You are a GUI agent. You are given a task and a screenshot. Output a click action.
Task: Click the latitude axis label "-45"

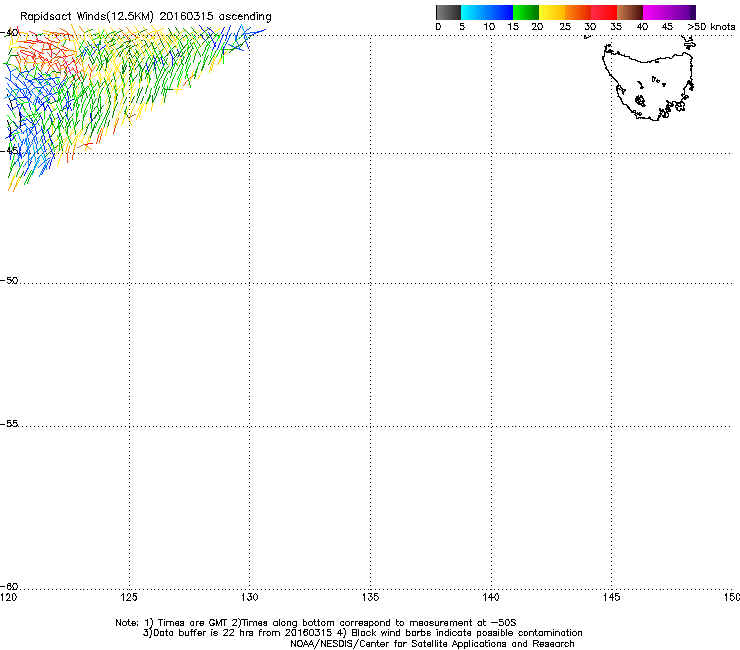point(9,150)
